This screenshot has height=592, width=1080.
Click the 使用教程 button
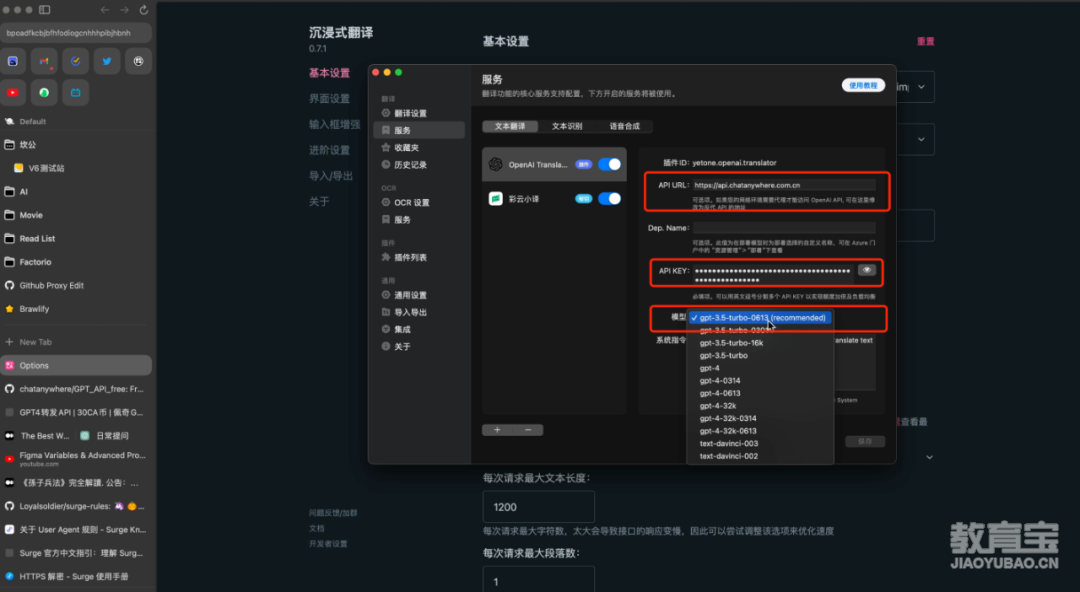click(863, 85)
